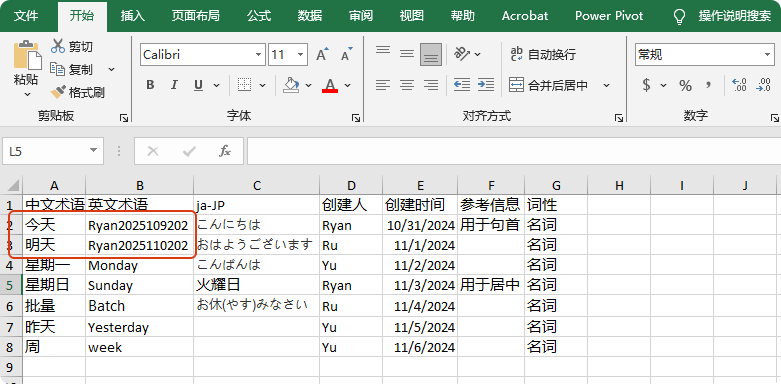Click the text orientation icon

[x=463, y=54]
